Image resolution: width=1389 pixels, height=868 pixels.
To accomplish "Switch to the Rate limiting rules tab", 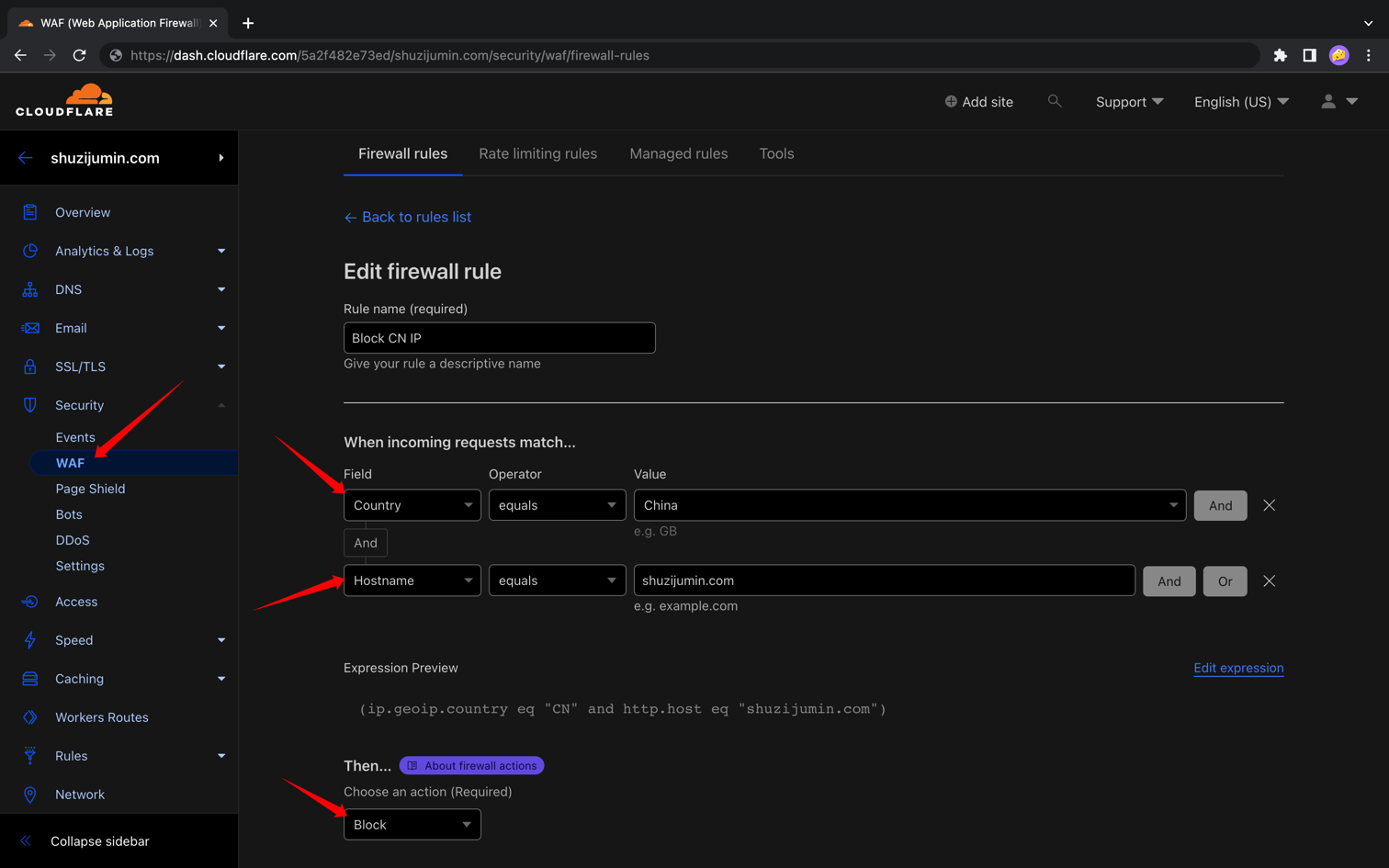I will (x=538, y=153).
